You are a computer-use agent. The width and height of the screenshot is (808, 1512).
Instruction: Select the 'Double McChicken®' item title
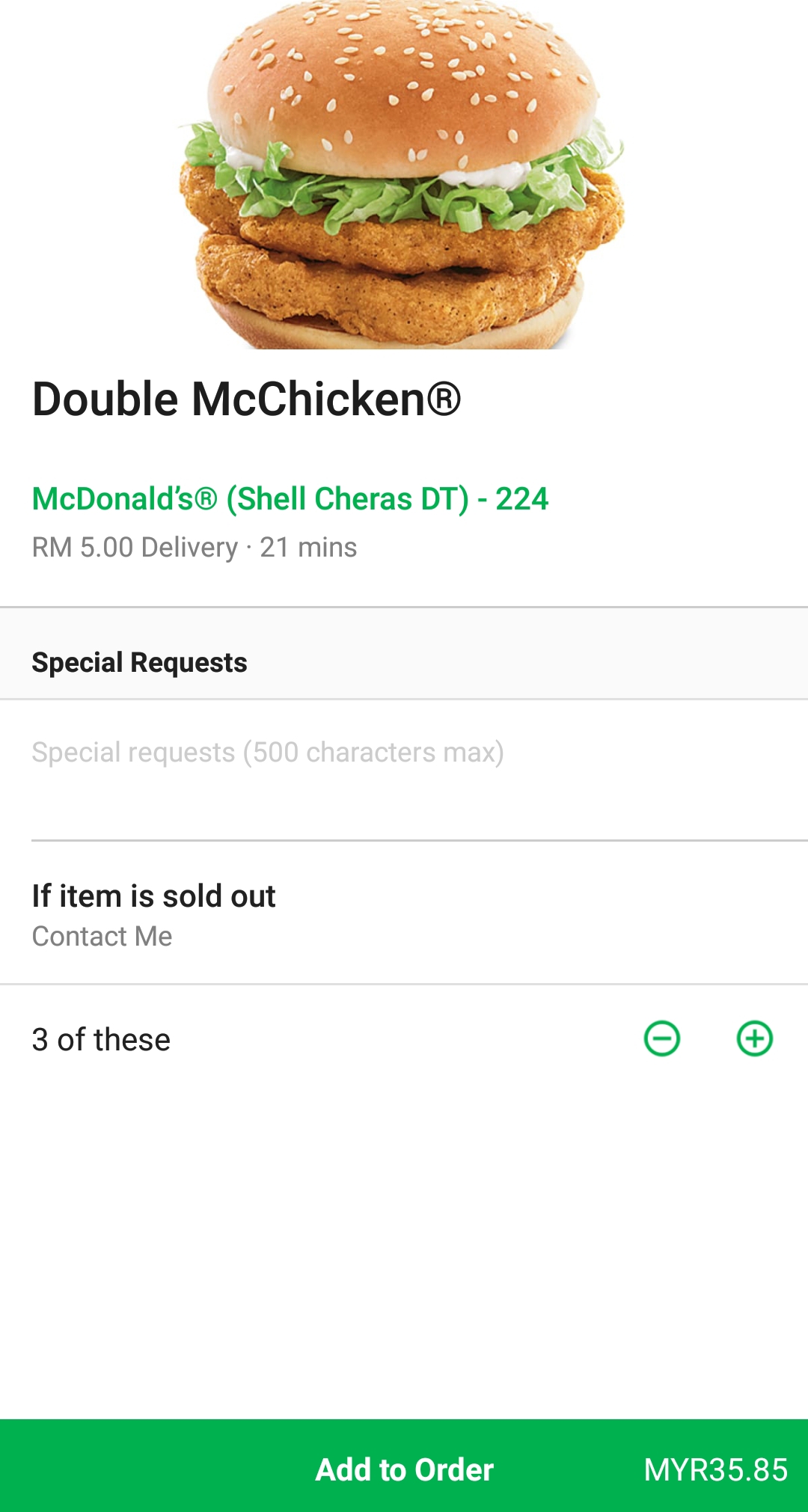click(228, 399)
